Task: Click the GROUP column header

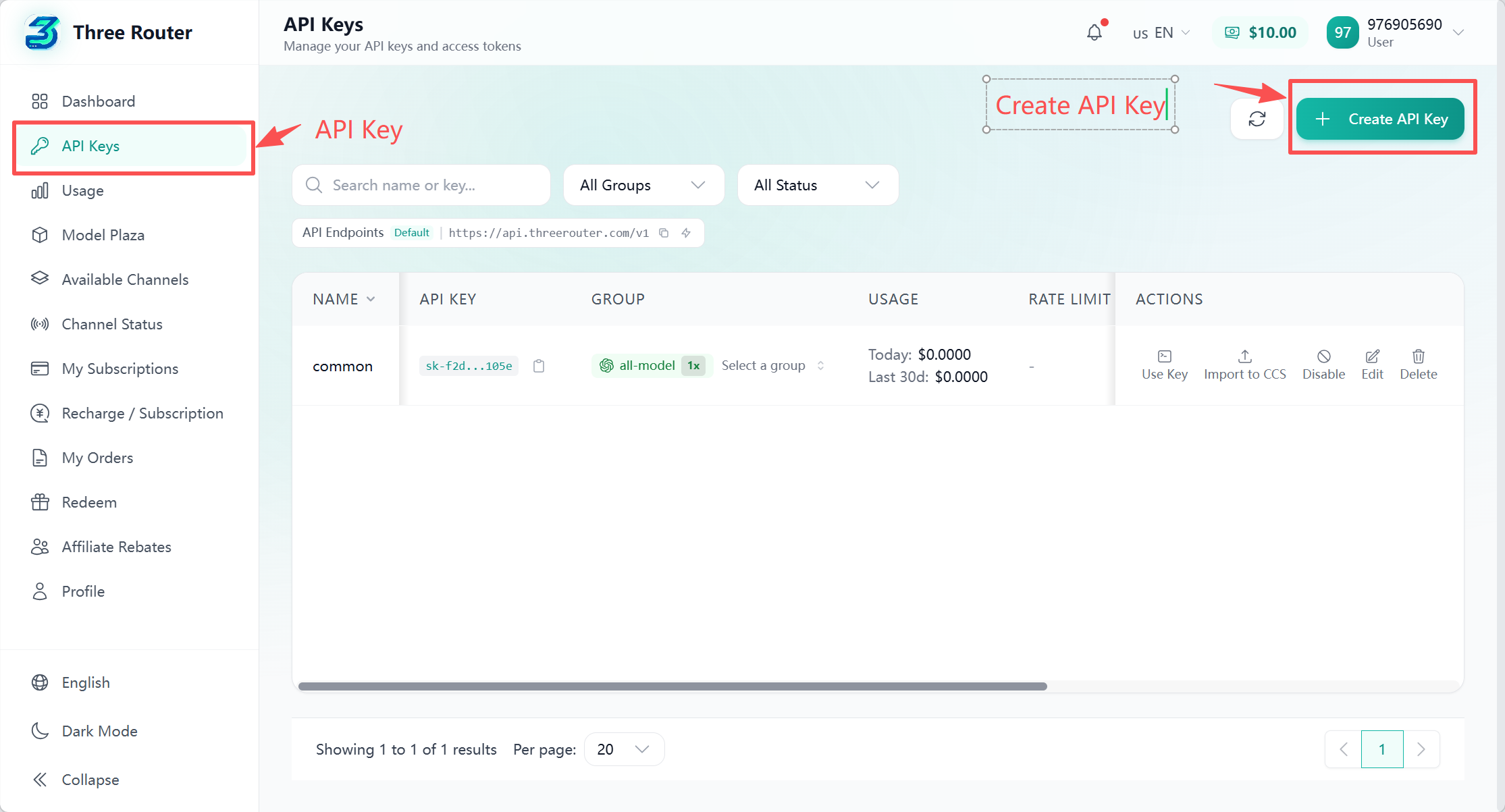Action: 618,299
